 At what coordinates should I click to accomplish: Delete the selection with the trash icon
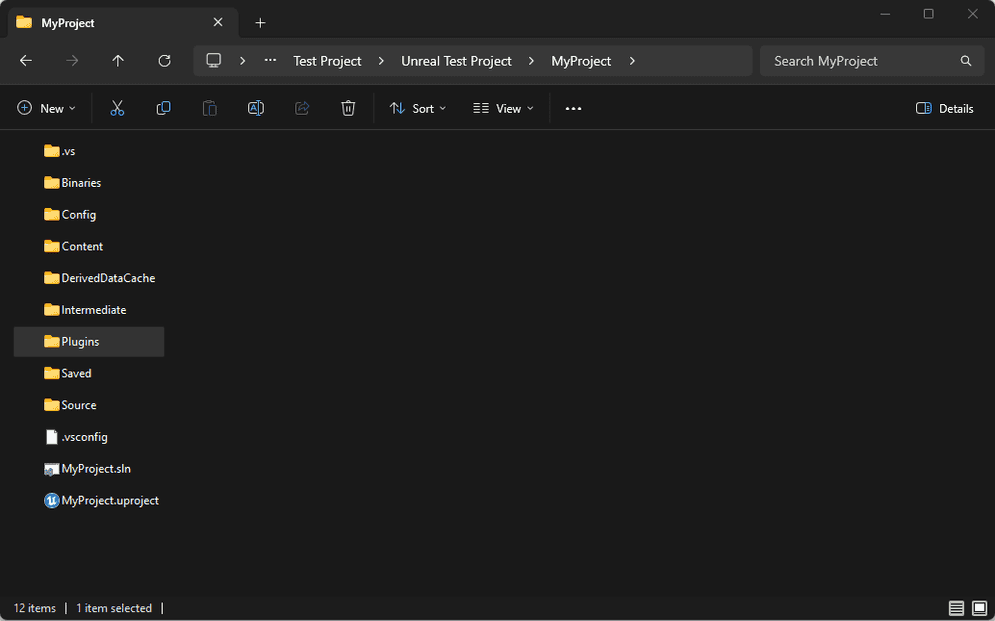[x=347, y=107]
